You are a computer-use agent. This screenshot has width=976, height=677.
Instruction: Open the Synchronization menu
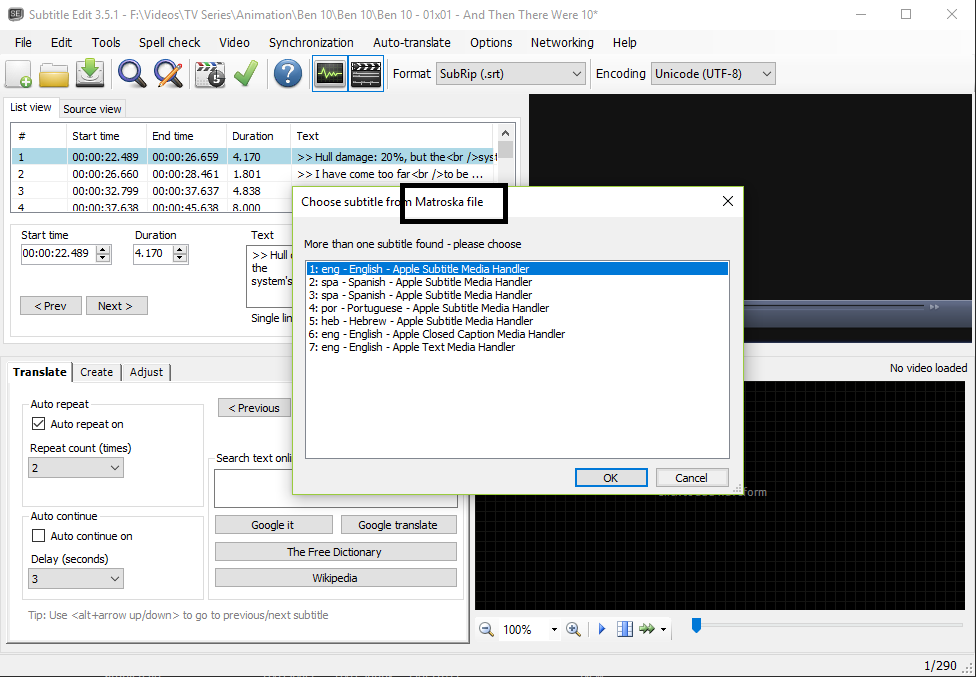tap(311, 42)
